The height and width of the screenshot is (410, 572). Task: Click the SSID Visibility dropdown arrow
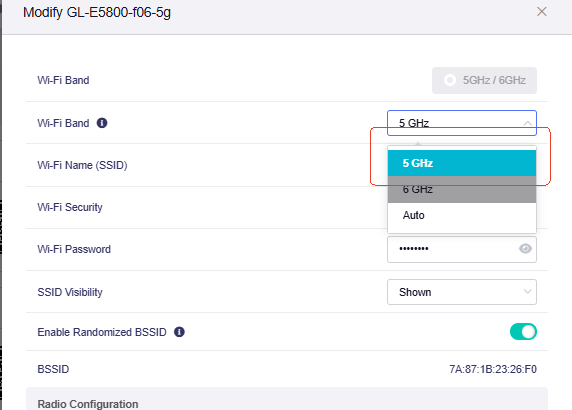(x=527, y=291)
